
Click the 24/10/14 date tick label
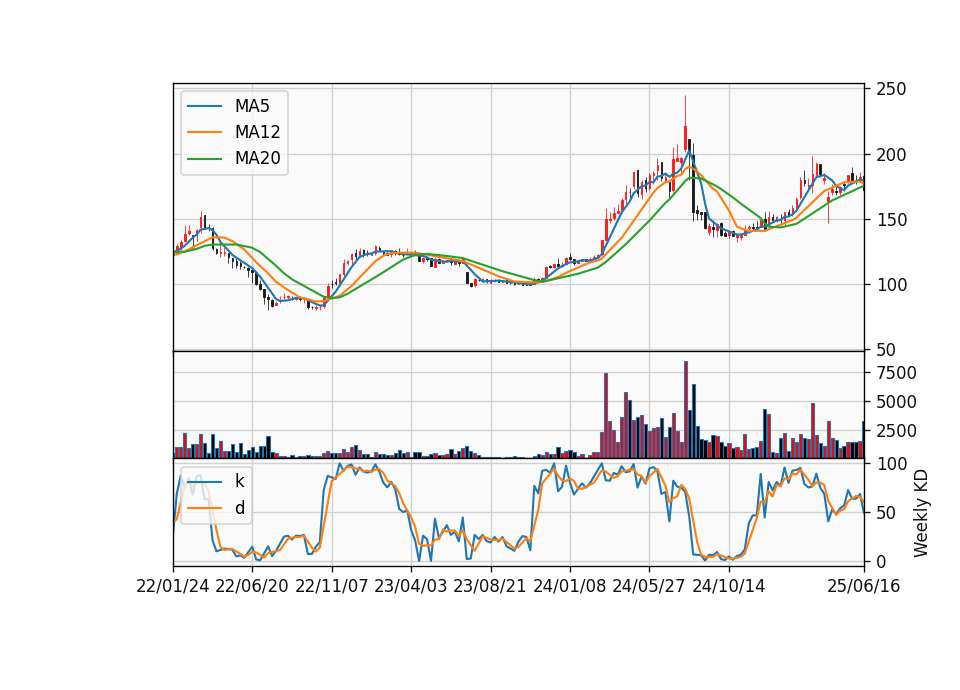click(x=729, y=586)
